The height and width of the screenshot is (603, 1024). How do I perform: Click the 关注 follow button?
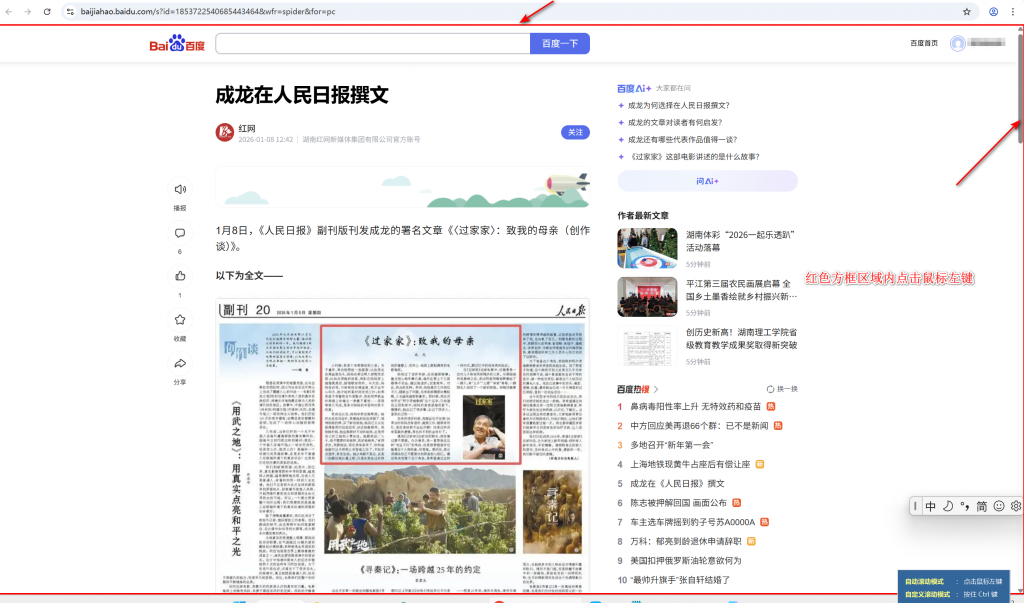[x=575, y=132]
